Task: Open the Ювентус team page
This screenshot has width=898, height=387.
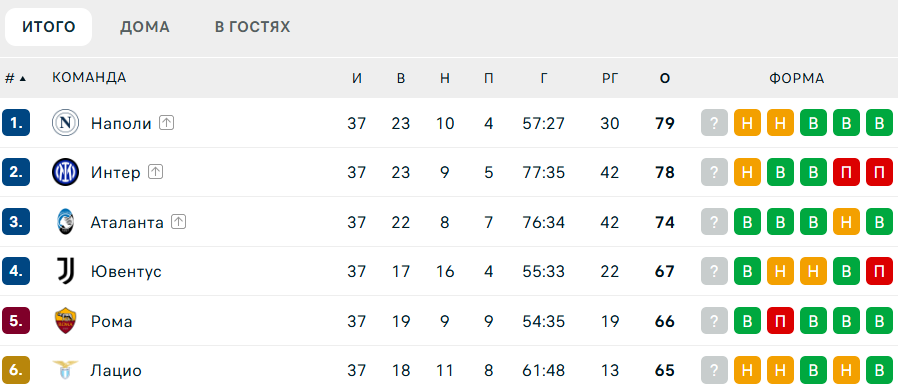Action: 126,271
